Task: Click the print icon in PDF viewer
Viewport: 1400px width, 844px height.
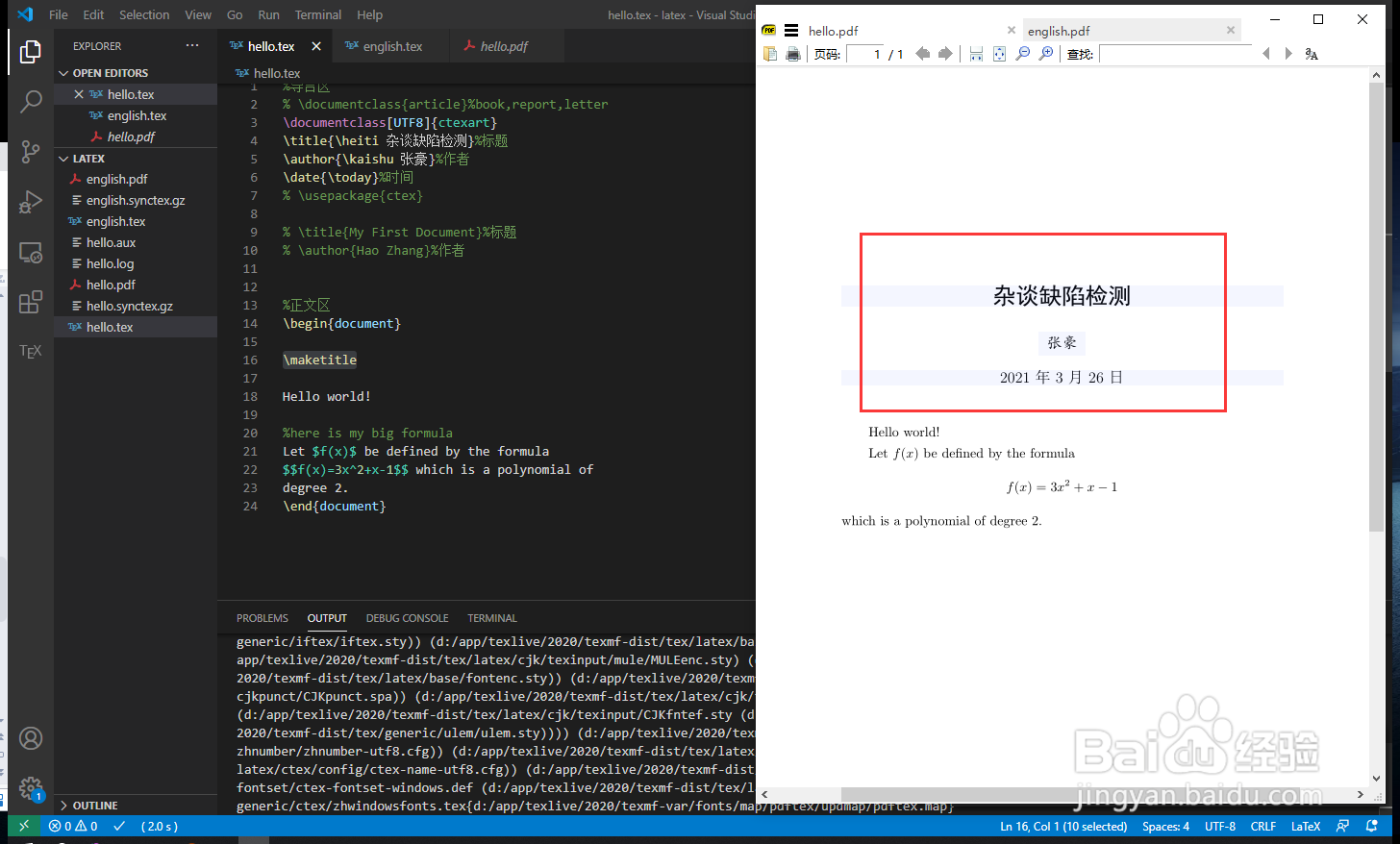Action: click(x=792, y=54)
